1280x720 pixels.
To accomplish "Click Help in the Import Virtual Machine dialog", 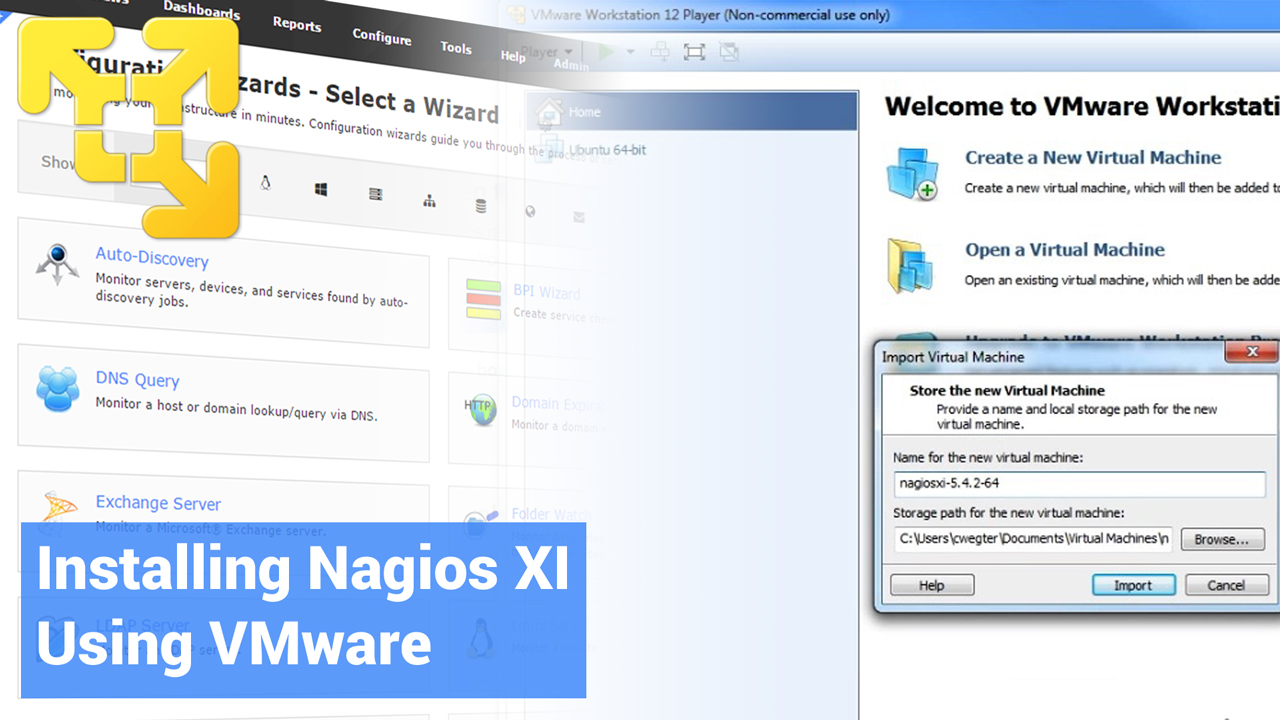I will coord(932,585).
